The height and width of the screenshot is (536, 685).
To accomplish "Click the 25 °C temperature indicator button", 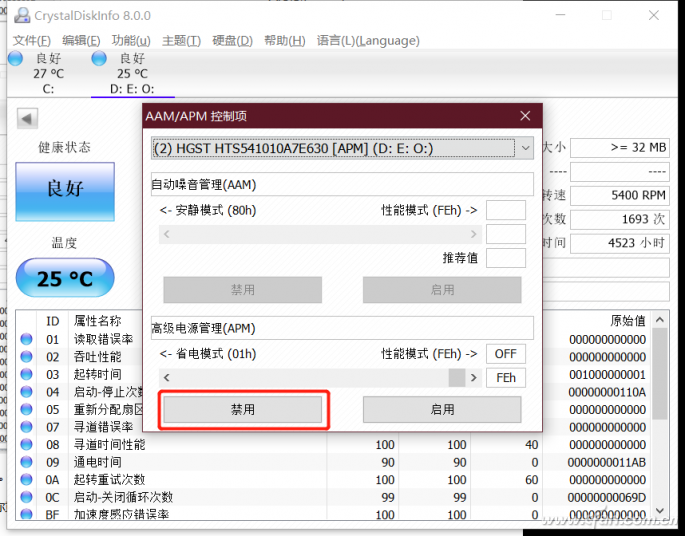I will 65,277.
